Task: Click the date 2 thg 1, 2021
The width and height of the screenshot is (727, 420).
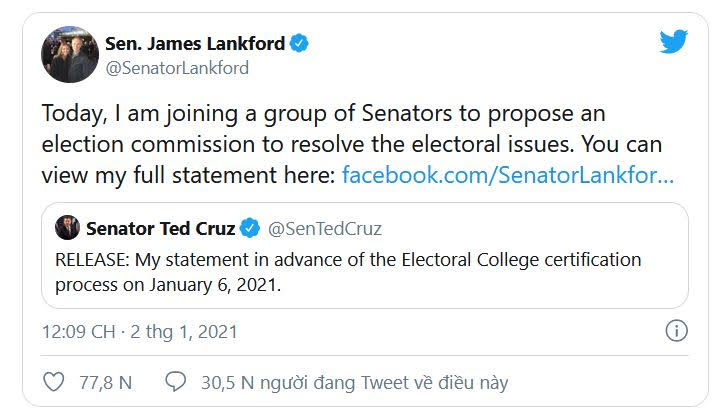Action: click(x=184, y=332)
